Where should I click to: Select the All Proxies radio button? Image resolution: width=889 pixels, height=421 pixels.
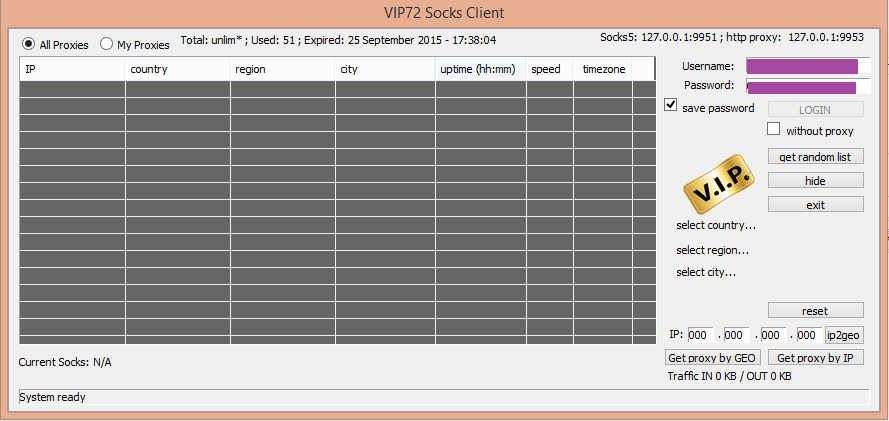click(x=28, y=45)
